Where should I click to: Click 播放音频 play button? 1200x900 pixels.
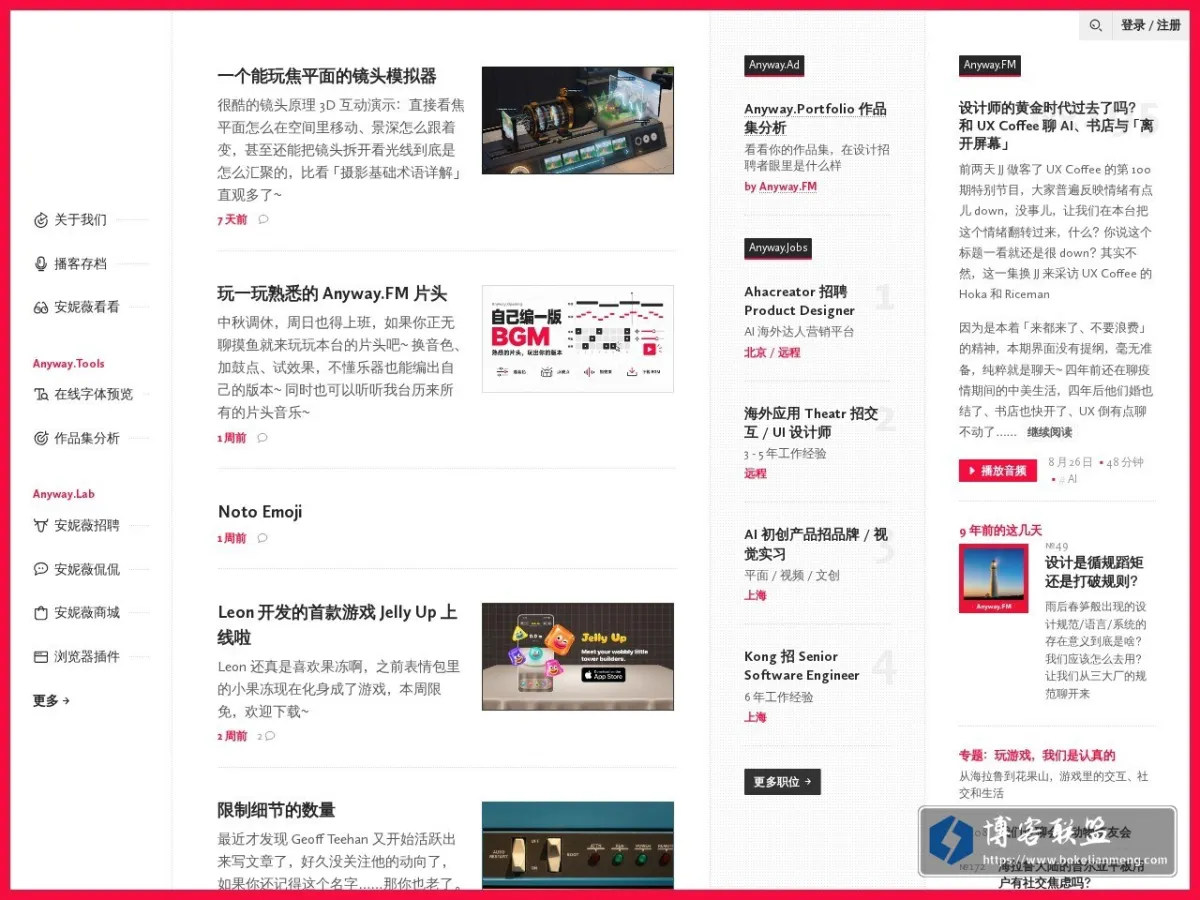[x=997, y=471]
